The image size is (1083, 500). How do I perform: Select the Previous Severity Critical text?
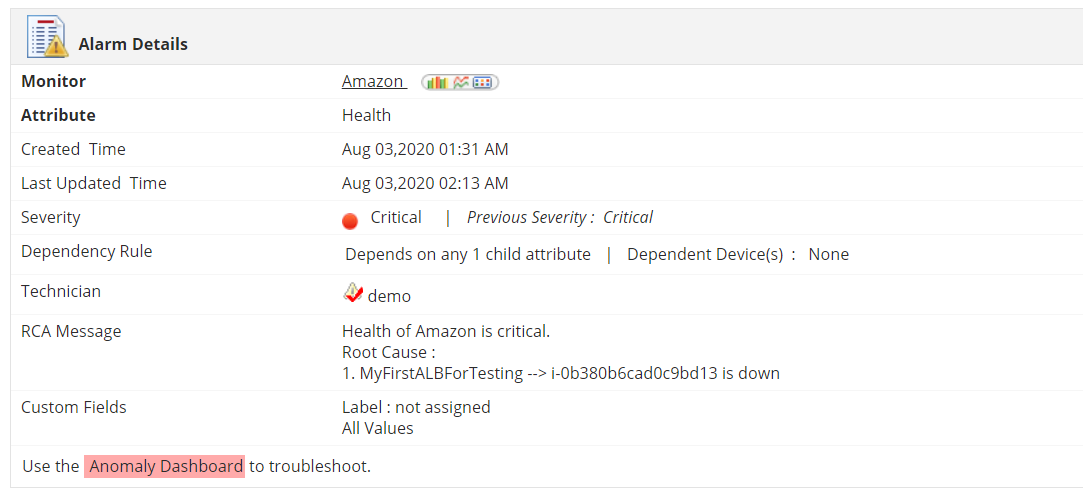coord(559,217)
